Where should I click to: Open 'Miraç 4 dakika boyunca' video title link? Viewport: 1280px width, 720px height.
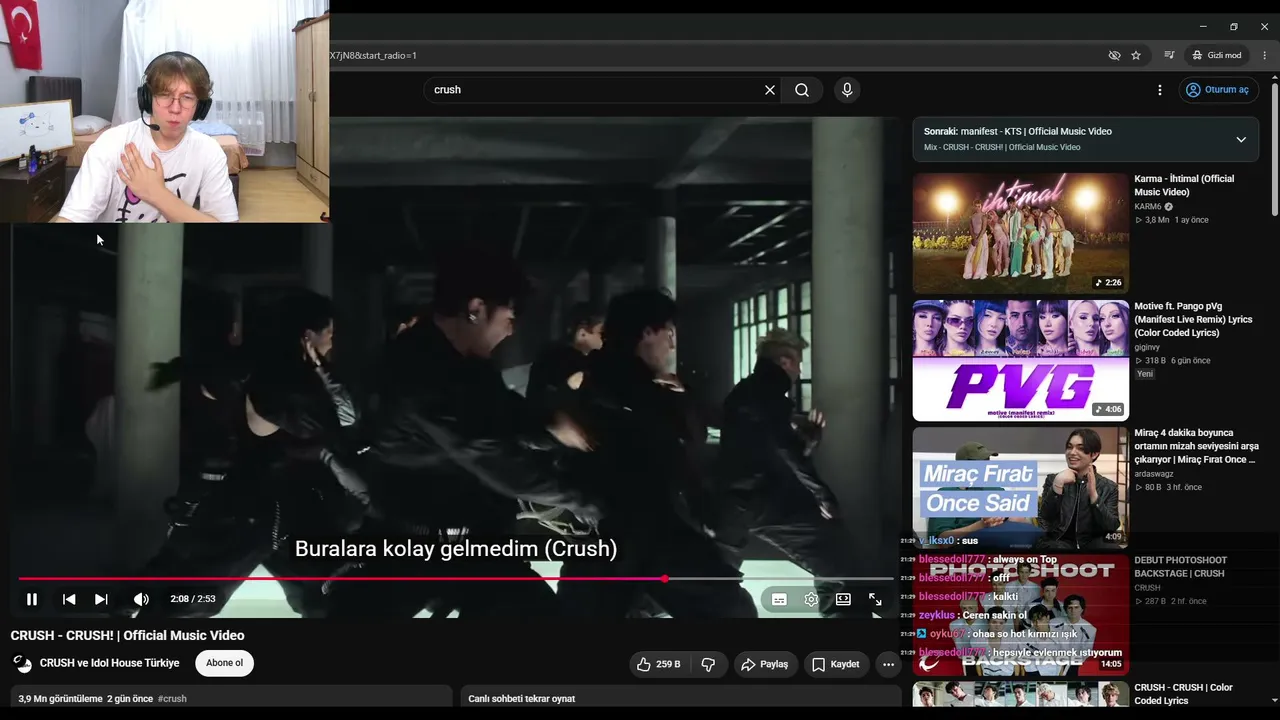(1196, 446)
